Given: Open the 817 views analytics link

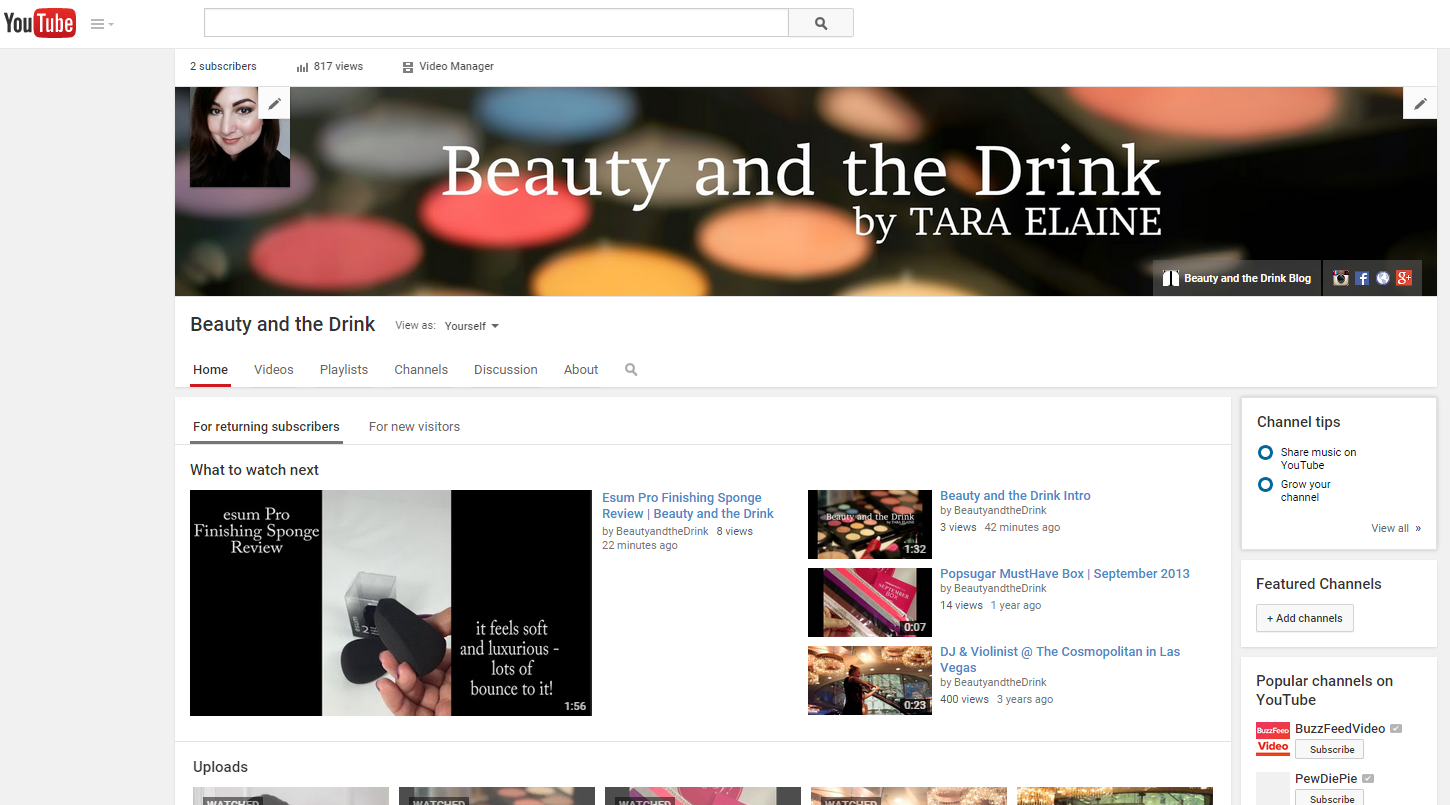Looking at the screenshot, I should coord(330,67).
